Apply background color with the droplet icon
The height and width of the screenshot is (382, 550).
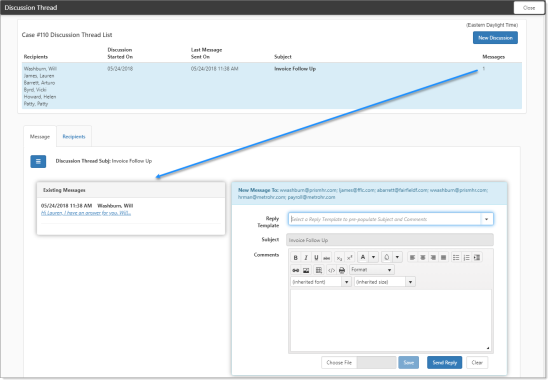click(387, 257)
